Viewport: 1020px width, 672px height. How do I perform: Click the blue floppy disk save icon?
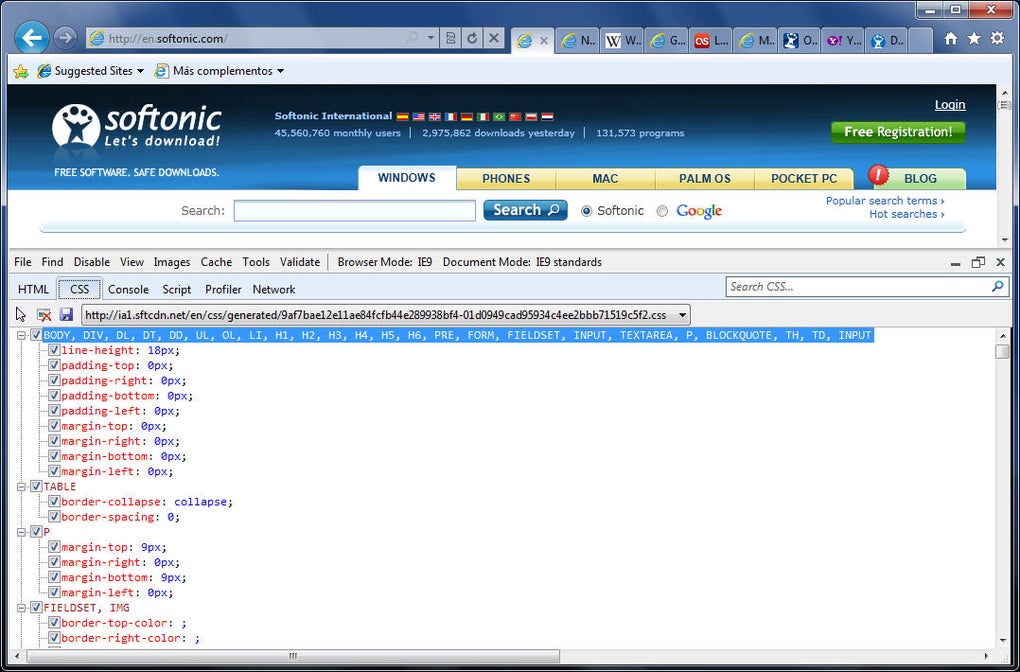tap(66, 315)
